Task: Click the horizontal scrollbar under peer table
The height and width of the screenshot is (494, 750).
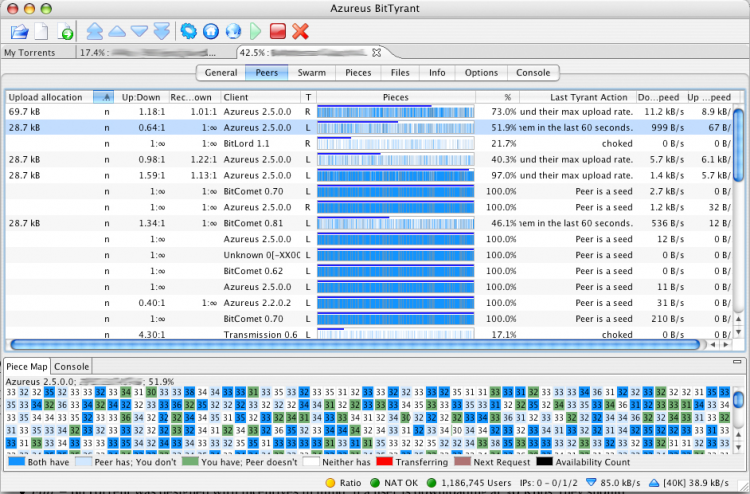Action: pos(355,344)
